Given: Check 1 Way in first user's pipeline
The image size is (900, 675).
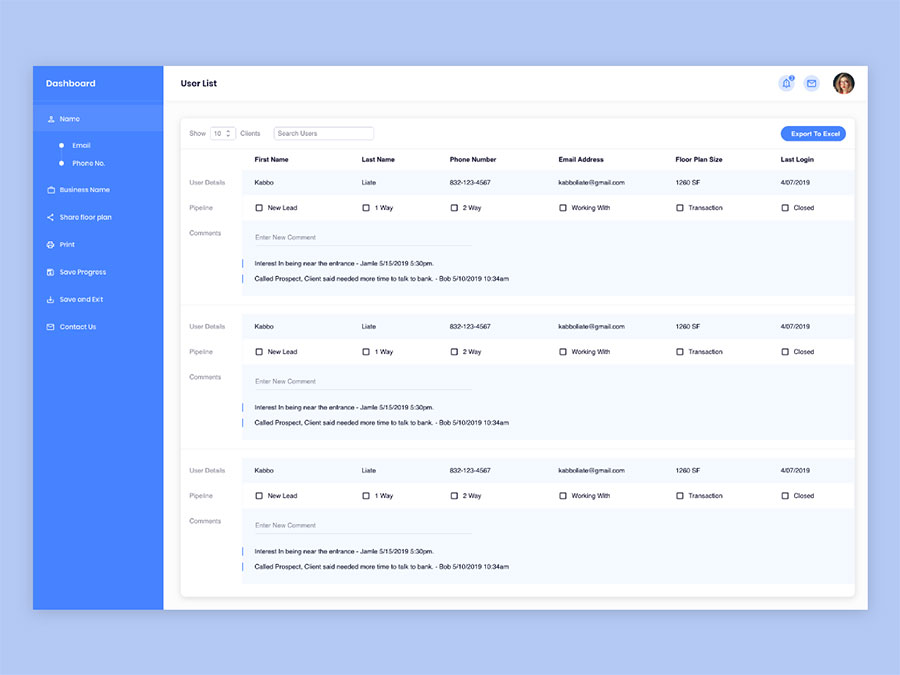Looking at the screenshot, I should pyautogui.click(x=366, y=208).
